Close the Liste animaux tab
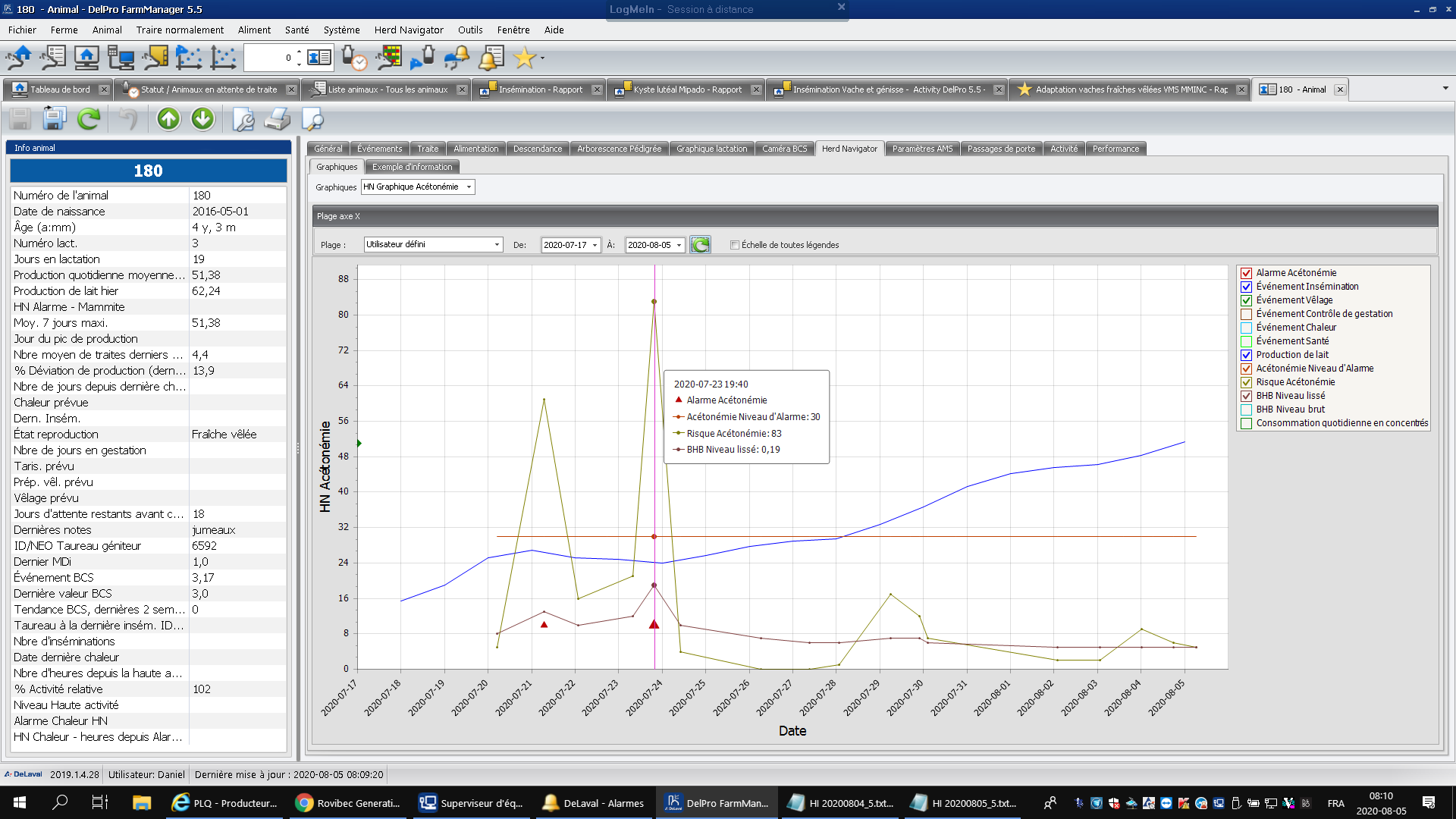Image resolution: width=1456 pixels, height=819 pixels. pyautogui.click(x=462, y=89)
